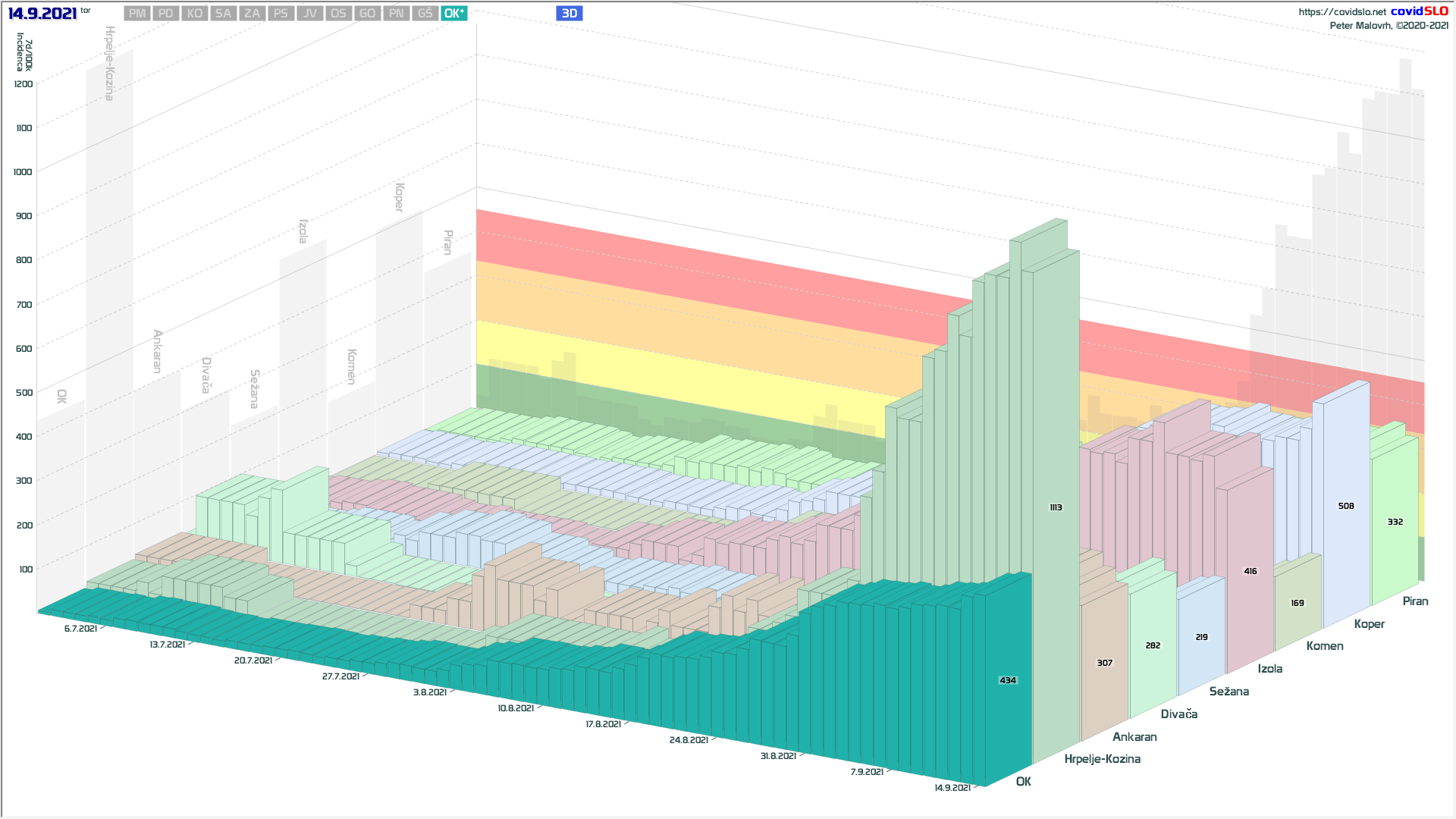The image size is (1456, 819).
Task: Click the 14.9.2021 date heading
Action: point(42,14)
